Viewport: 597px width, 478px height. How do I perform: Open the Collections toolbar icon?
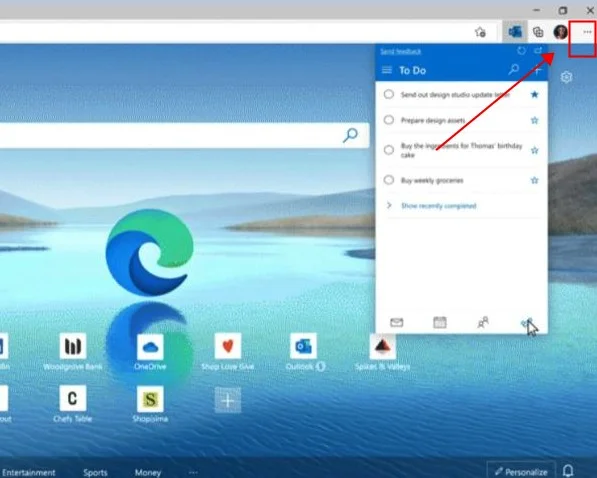click(x=538, y=32)
